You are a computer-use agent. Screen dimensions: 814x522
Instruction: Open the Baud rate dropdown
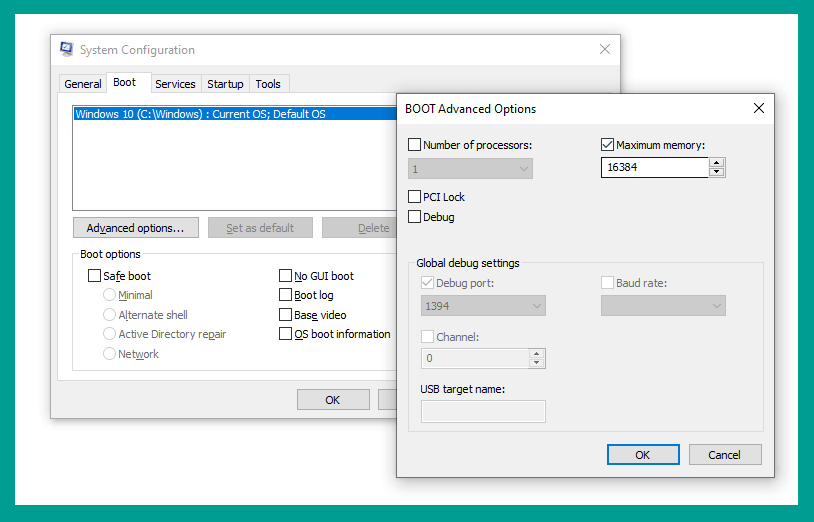pos(663,306)
